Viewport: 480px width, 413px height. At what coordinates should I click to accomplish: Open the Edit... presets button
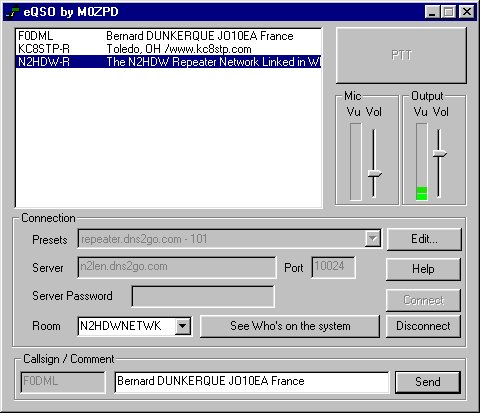(x=424, y=239)
